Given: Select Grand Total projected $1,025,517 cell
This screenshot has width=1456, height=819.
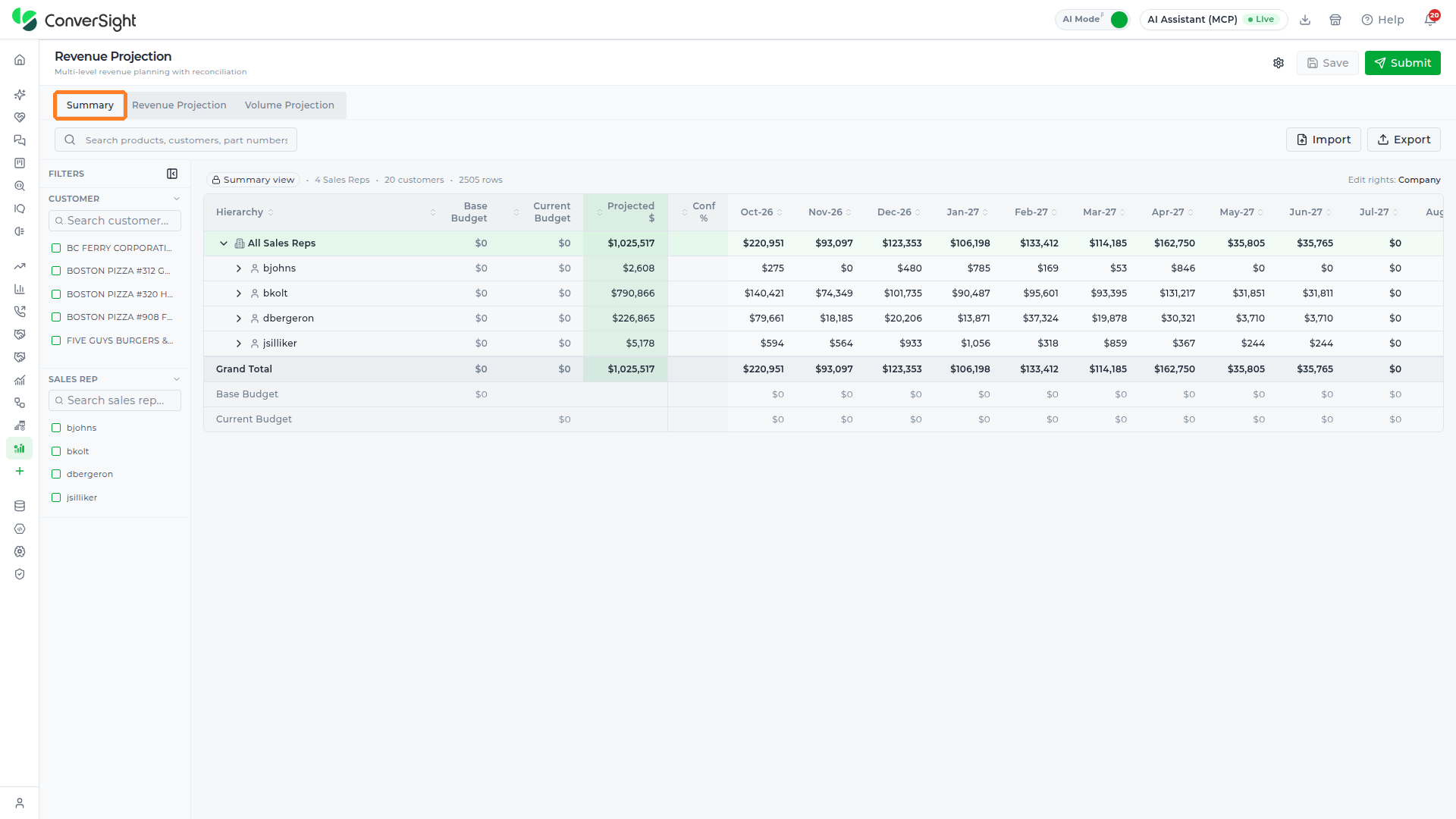Looking at the screenshot, I should click(626, 369).
